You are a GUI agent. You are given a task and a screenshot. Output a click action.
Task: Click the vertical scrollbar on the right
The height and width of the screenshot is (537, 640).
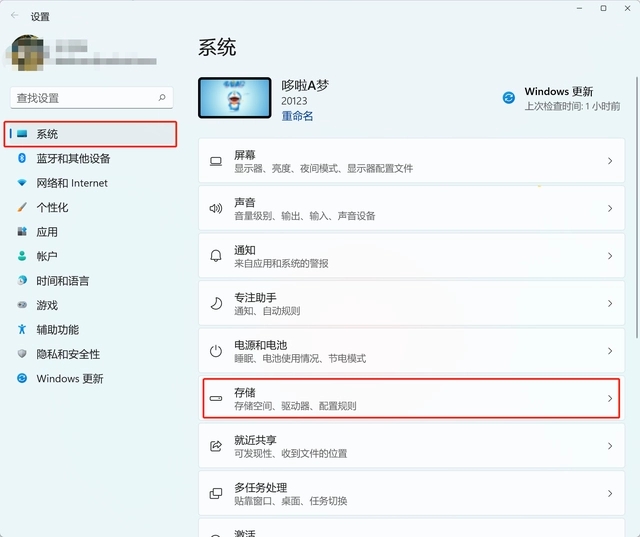click(637, 207)
